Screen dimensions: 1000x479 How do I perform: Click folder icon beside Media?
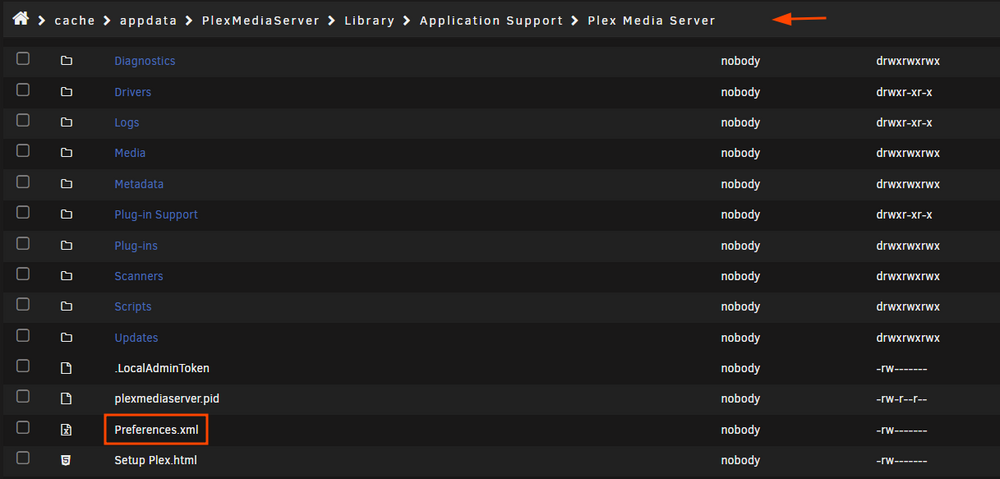click(66, 153)
